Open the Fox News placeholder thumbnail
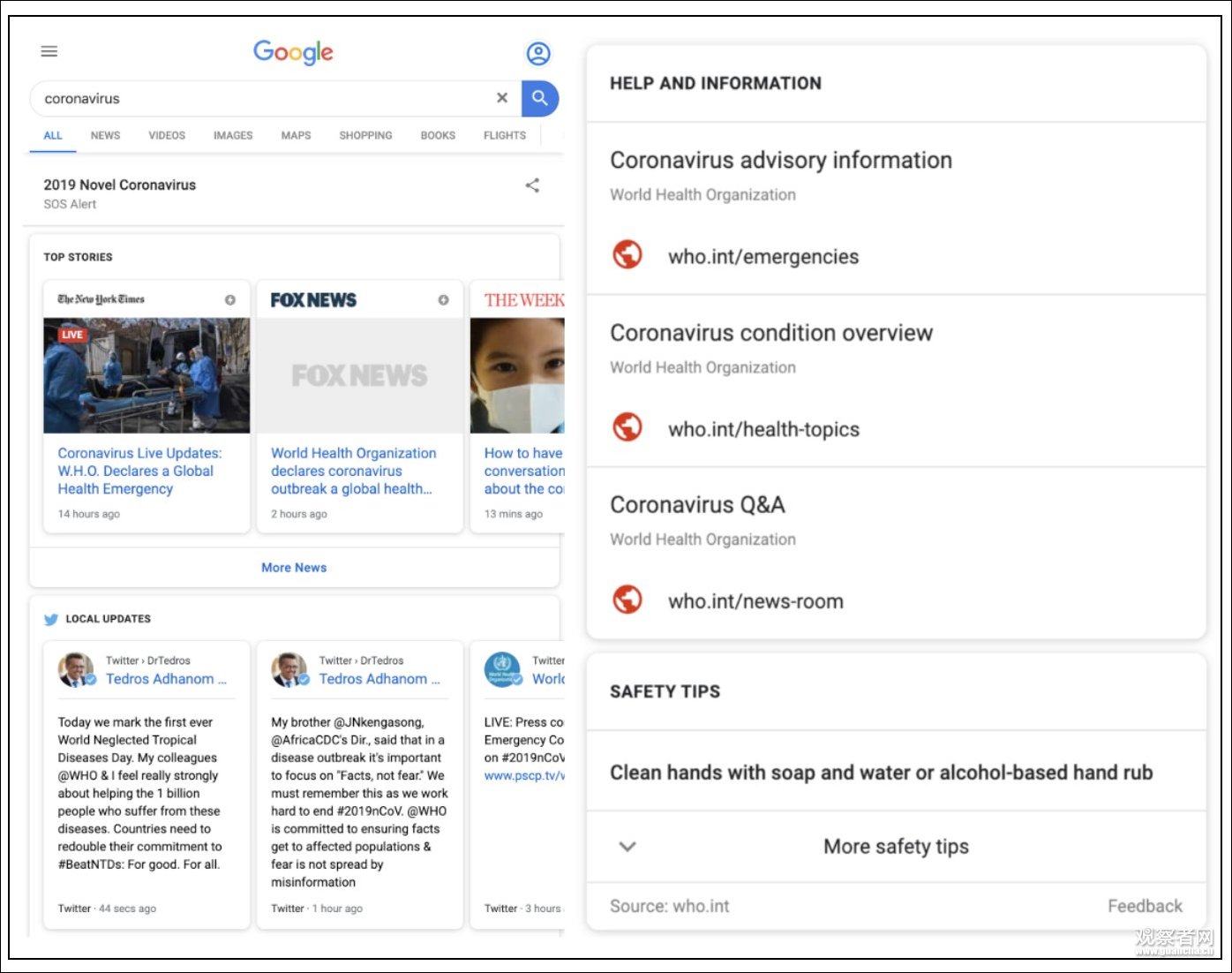 coord(359,375)
